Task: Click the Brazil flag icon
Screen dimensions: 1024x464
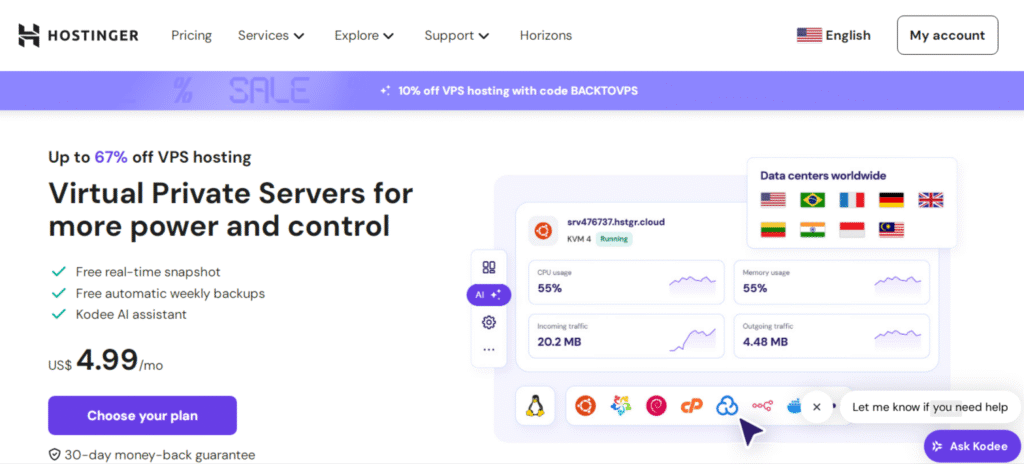Action: point(812,199)
